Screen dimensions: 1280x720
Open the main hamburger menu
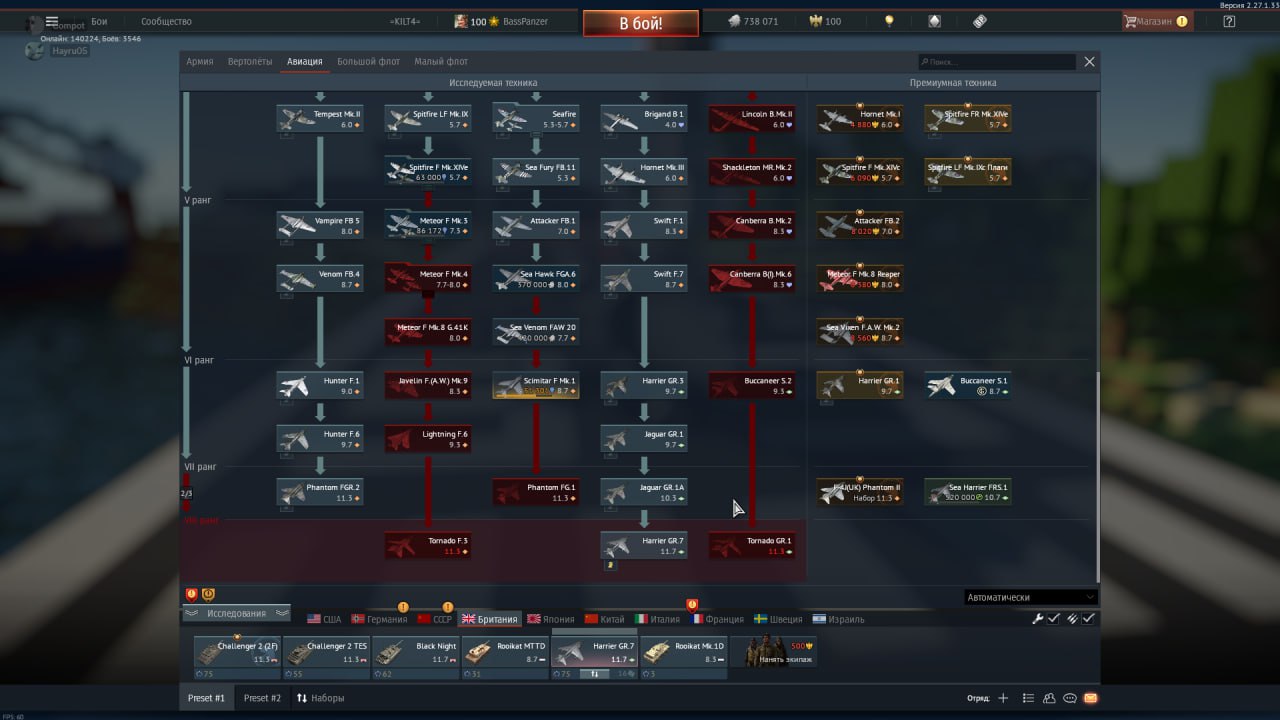coord(52,21)
